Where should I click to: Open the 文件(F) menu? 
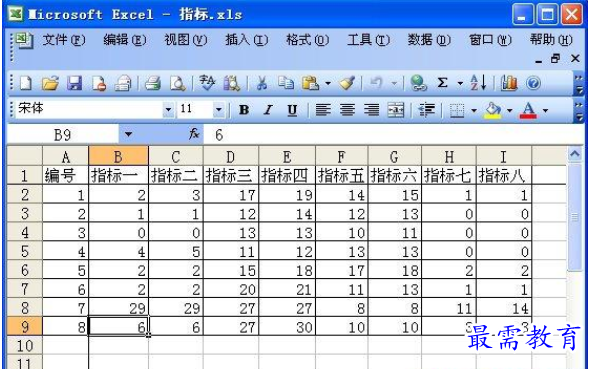(63, 39)
